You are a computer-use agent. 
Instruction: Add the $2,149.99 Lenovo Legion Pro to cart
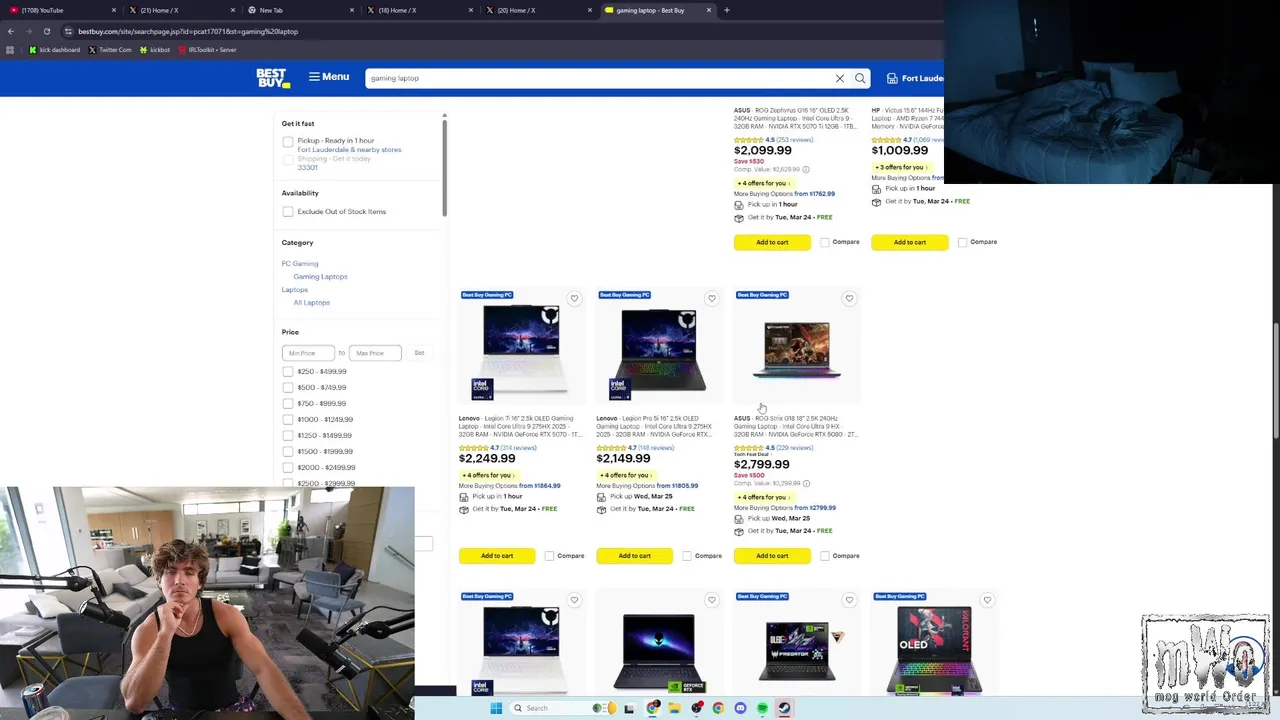tap(634, 556)
